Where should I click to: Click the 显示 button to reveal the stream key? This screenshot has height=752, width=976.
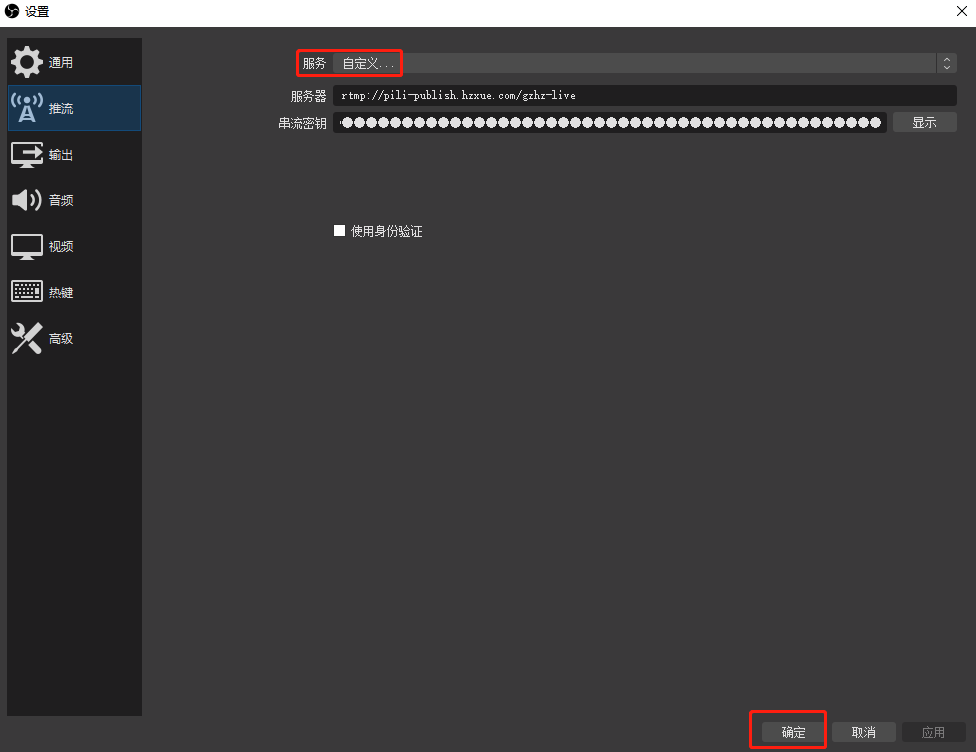924,122
